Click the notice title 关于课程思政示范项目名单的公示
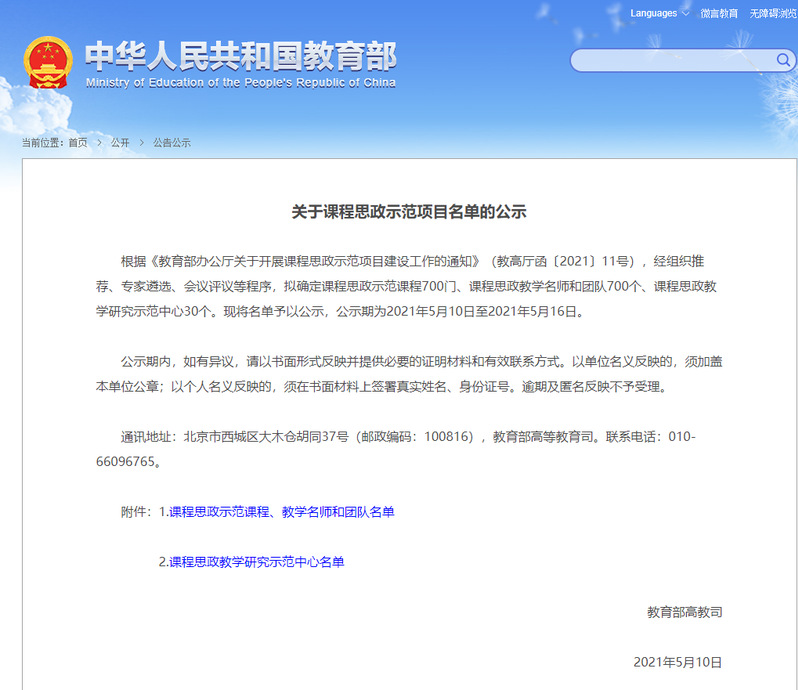Image resolution: width=798 pixels, height=690 pixels. coord(409,212)
